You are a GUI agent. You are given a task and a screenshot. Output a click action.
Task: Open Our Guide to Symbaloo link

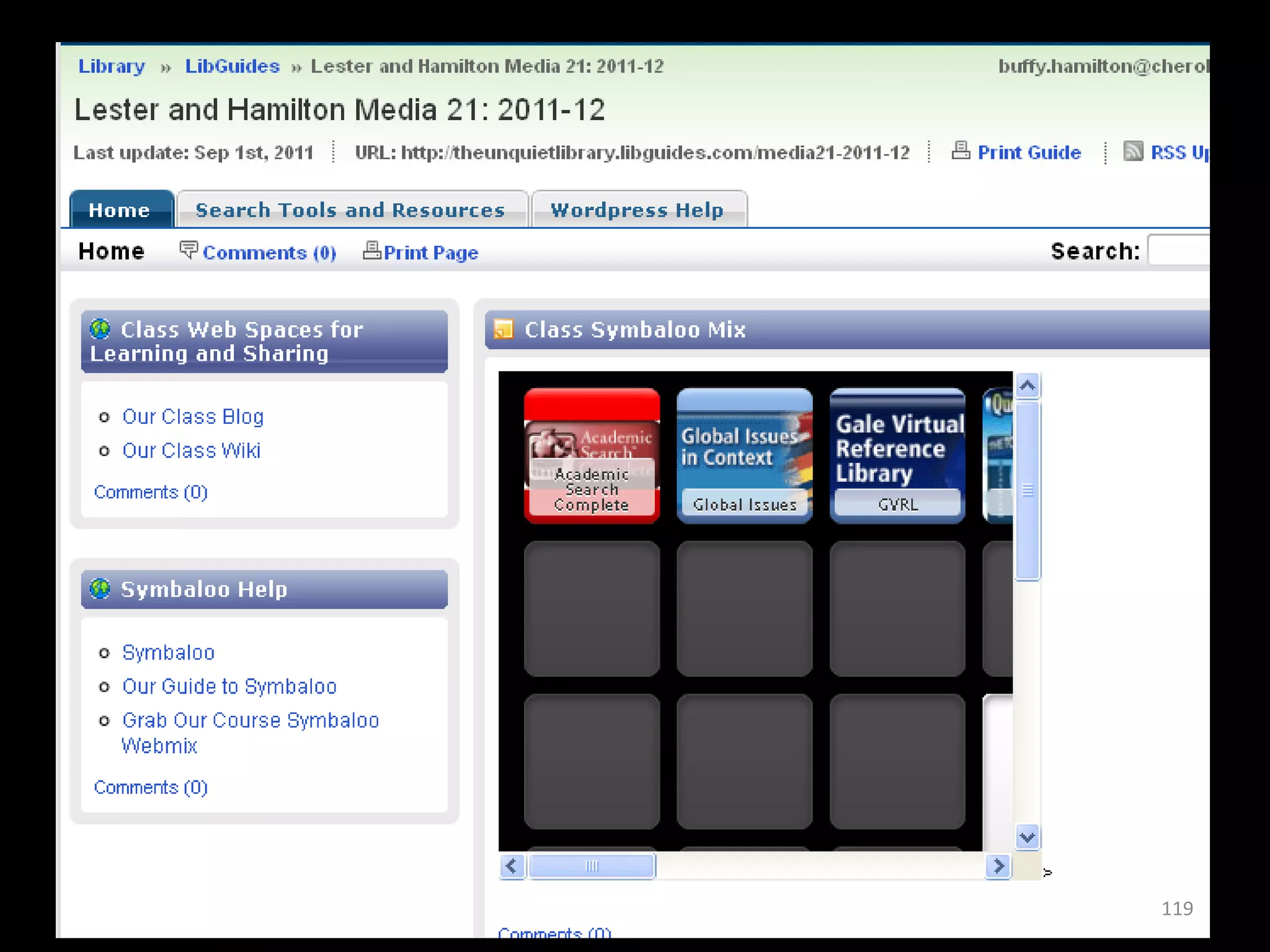pyautogui.click(x=229, y=686)
